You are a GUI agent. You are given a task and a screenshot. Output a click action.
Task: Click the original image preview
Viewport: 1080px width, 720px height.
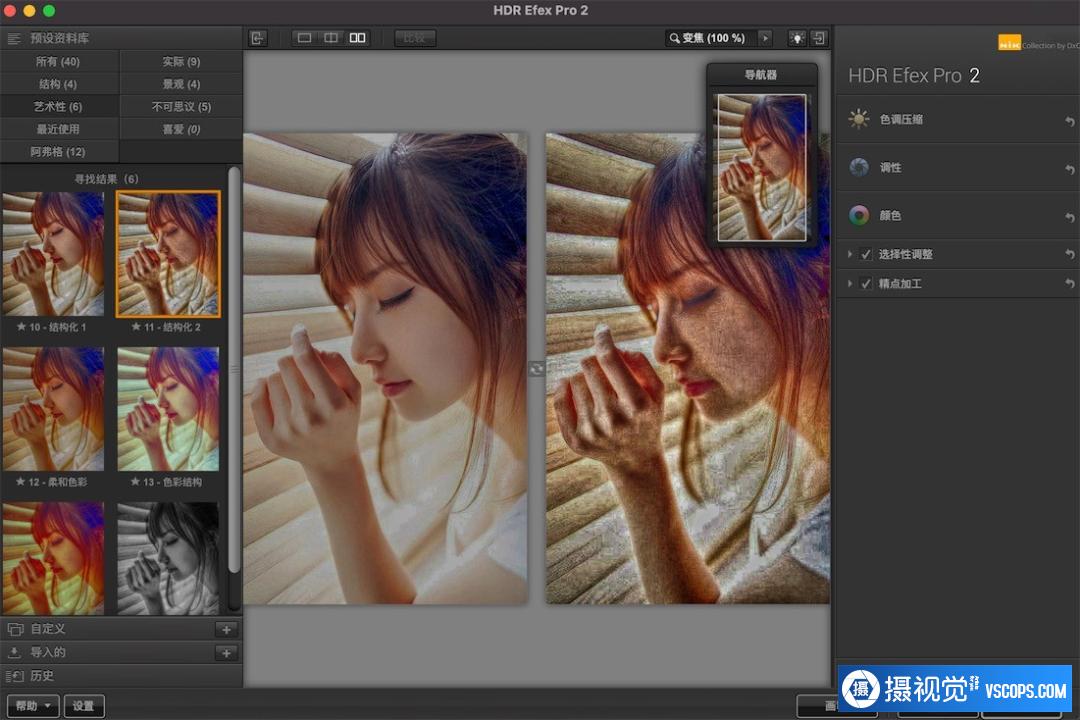(x=386, y=369)
